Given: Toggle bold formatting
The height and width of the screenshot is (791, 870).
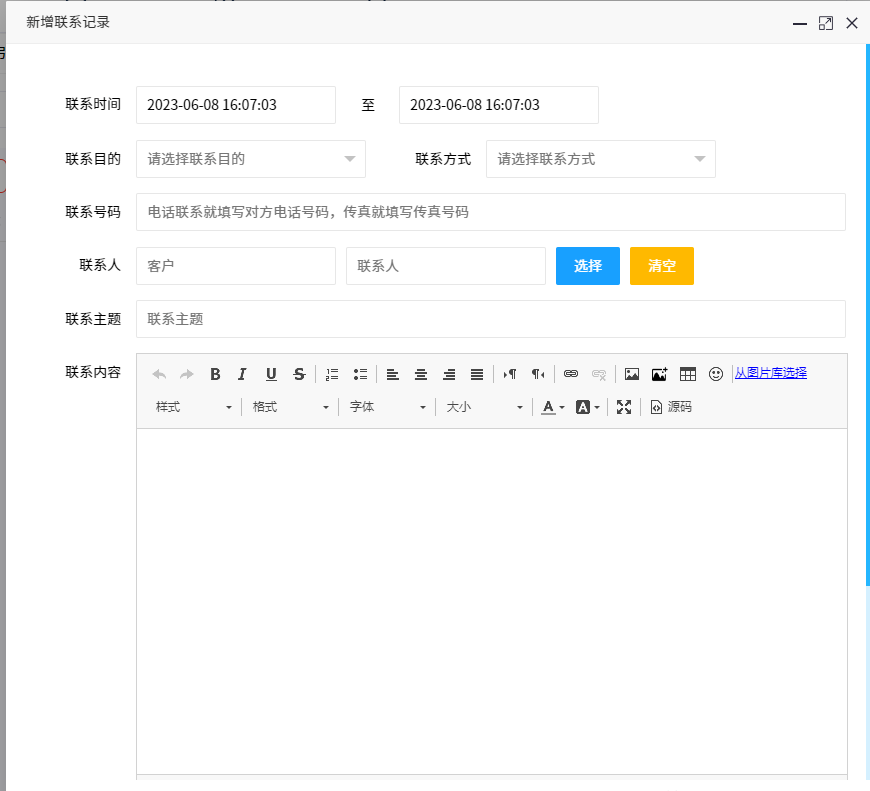Looking at the screenshot, I should click(215, 374).
